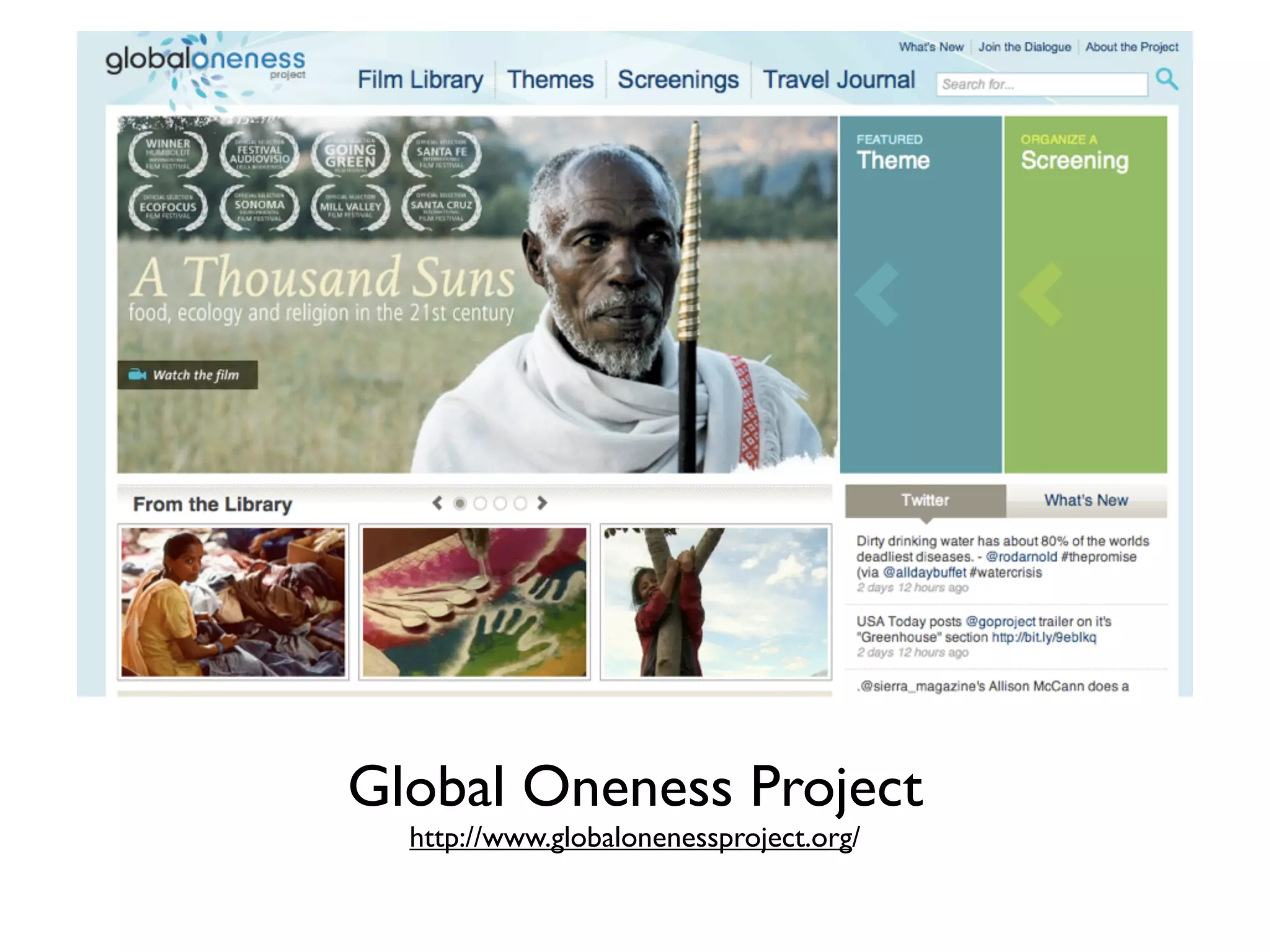Select the fourth library carousel page dot
Screen dimensions: 1270x952
point(520,504)
